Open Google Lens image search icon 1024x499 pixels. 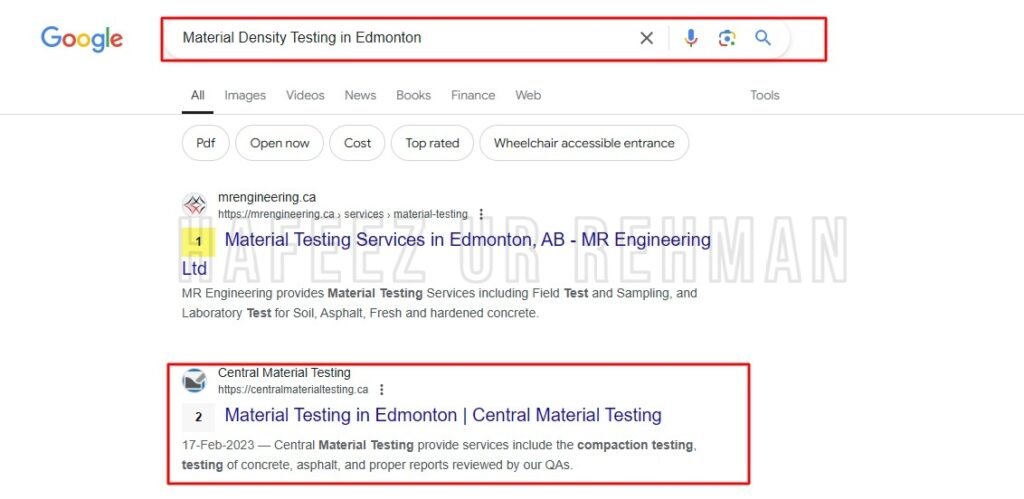point(727,38)
